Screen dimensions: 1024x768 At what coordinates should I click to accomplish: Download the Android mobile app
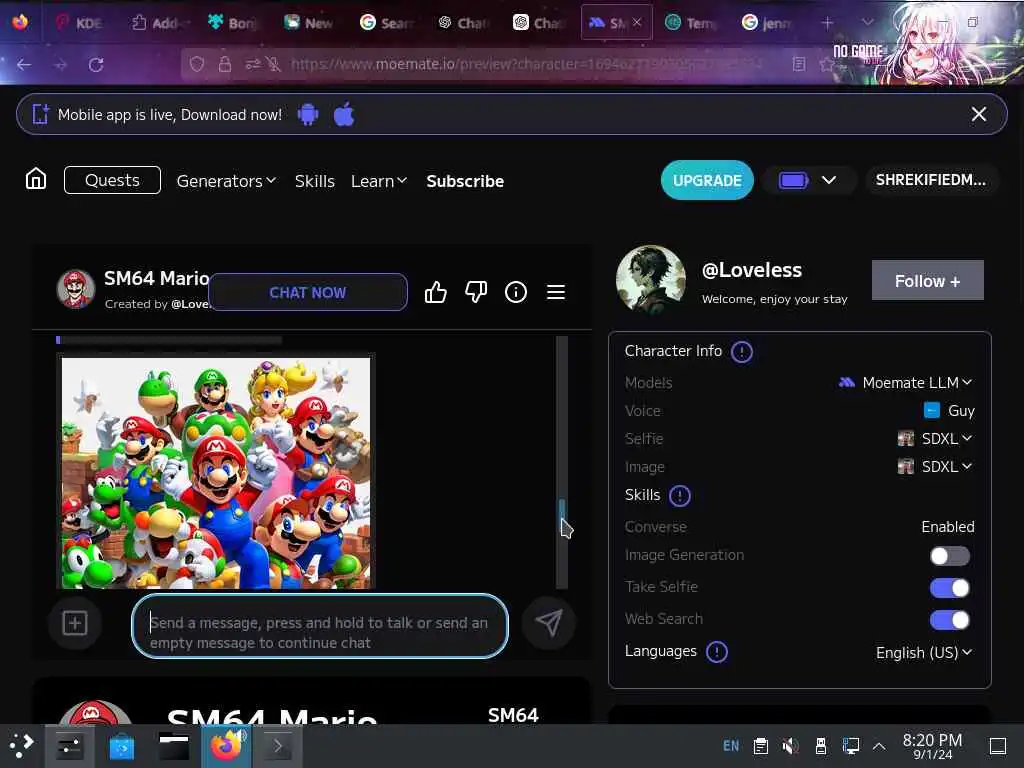point(308,115)
